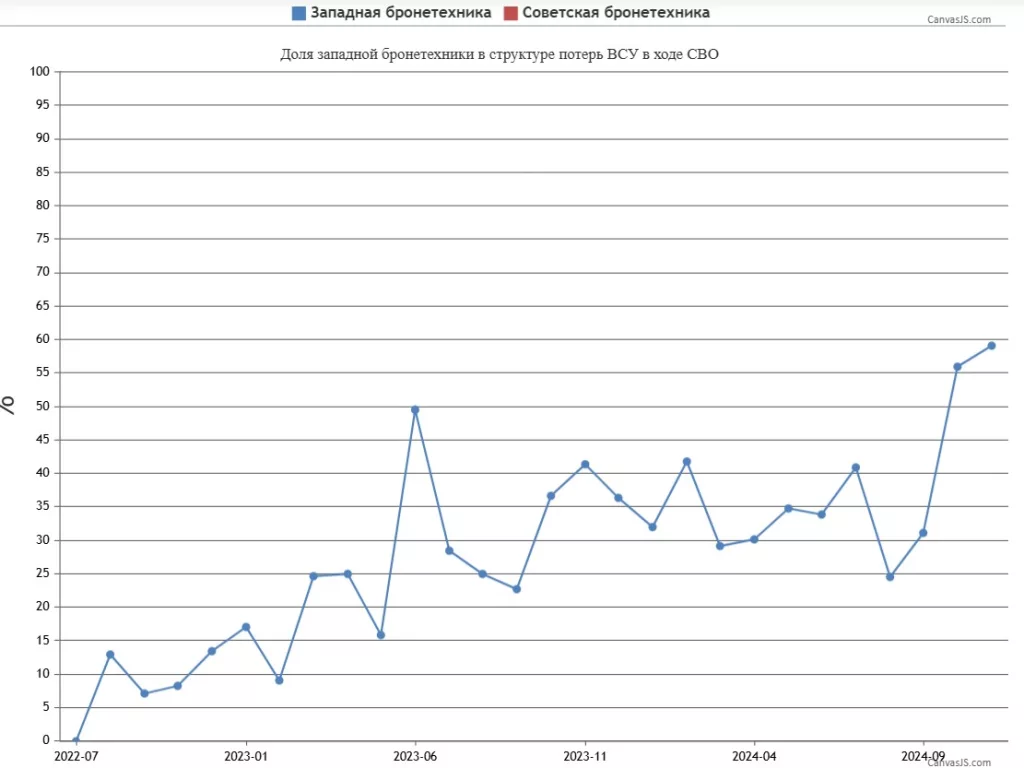Click the 50 label on the y-axis
Screen dimensions: 1024x768
point(43,406)
